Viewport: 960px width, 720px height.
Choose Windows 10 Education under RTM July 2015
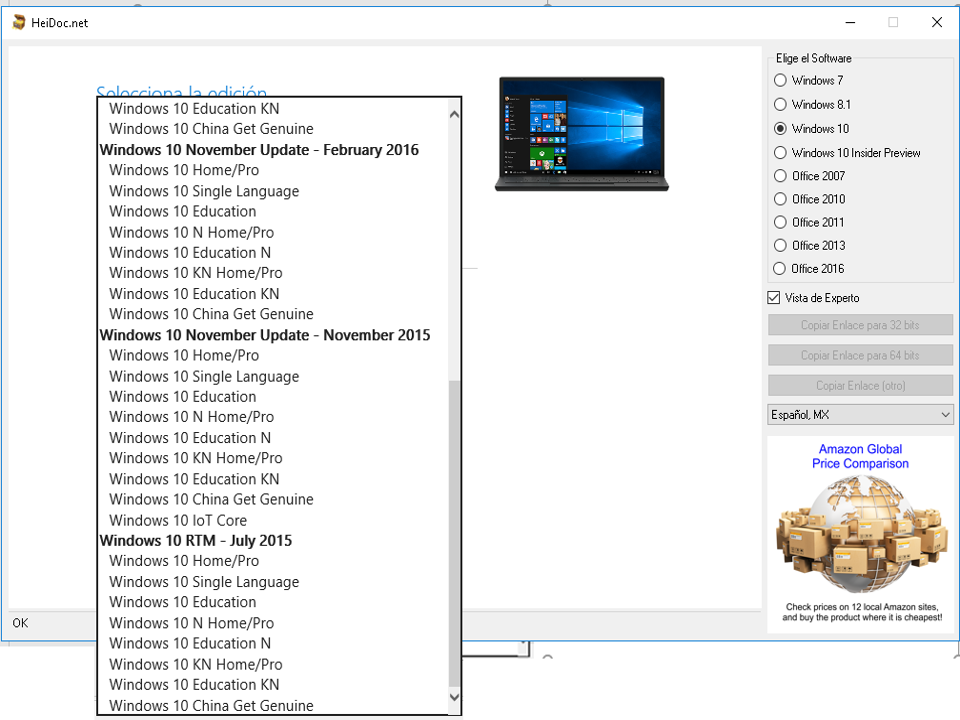[182, 602]
